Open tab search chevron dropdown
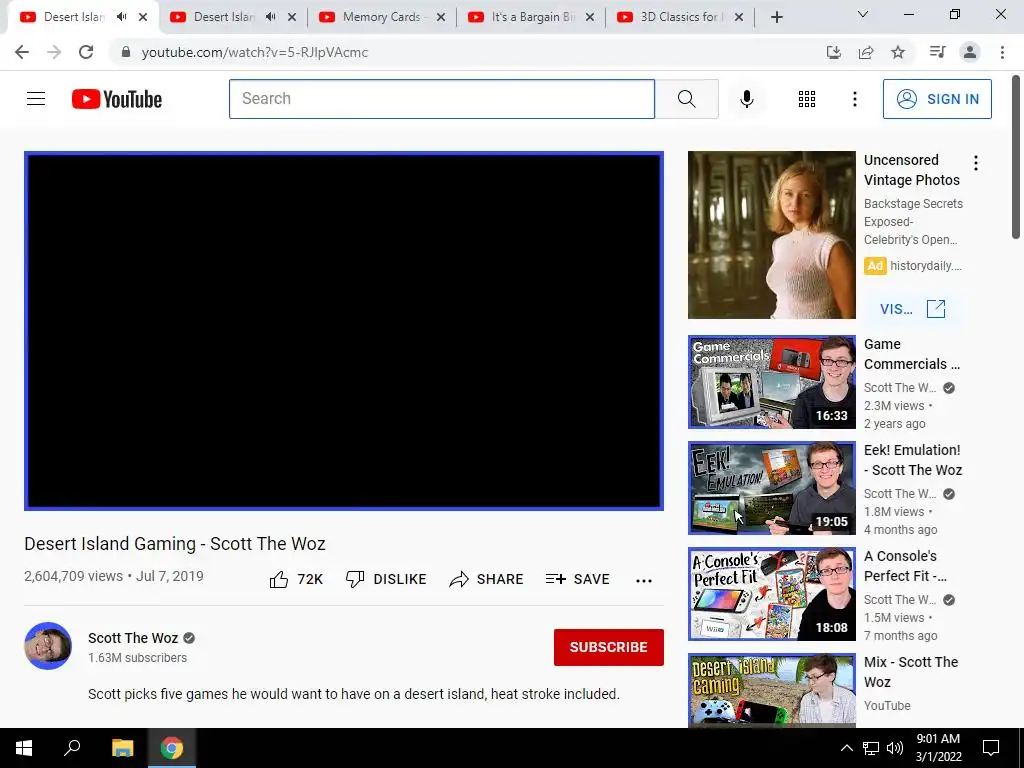This screenshot has width=1024, height=768. click(x=863, y=14)
